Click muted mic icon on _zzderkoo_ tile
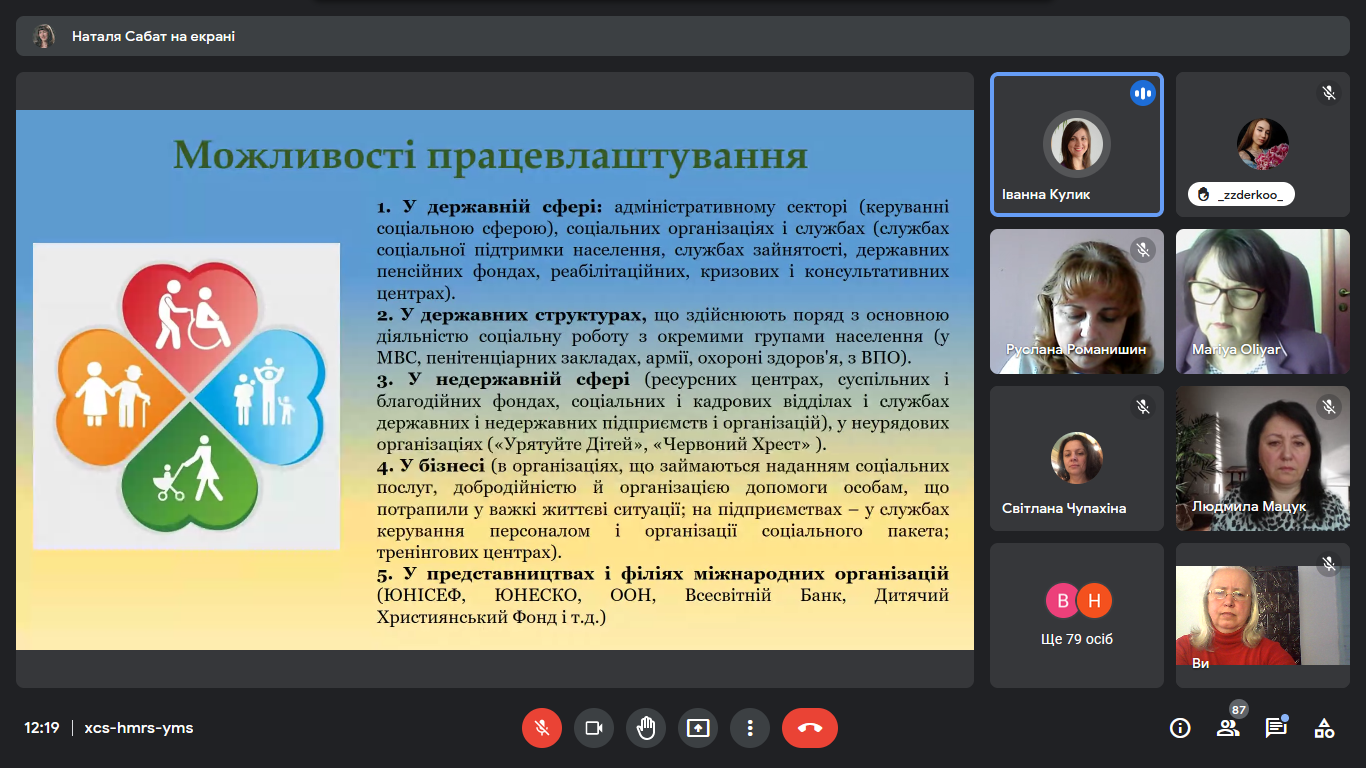Viewport: 1366px width, 768px height. tap(1328, 93)
